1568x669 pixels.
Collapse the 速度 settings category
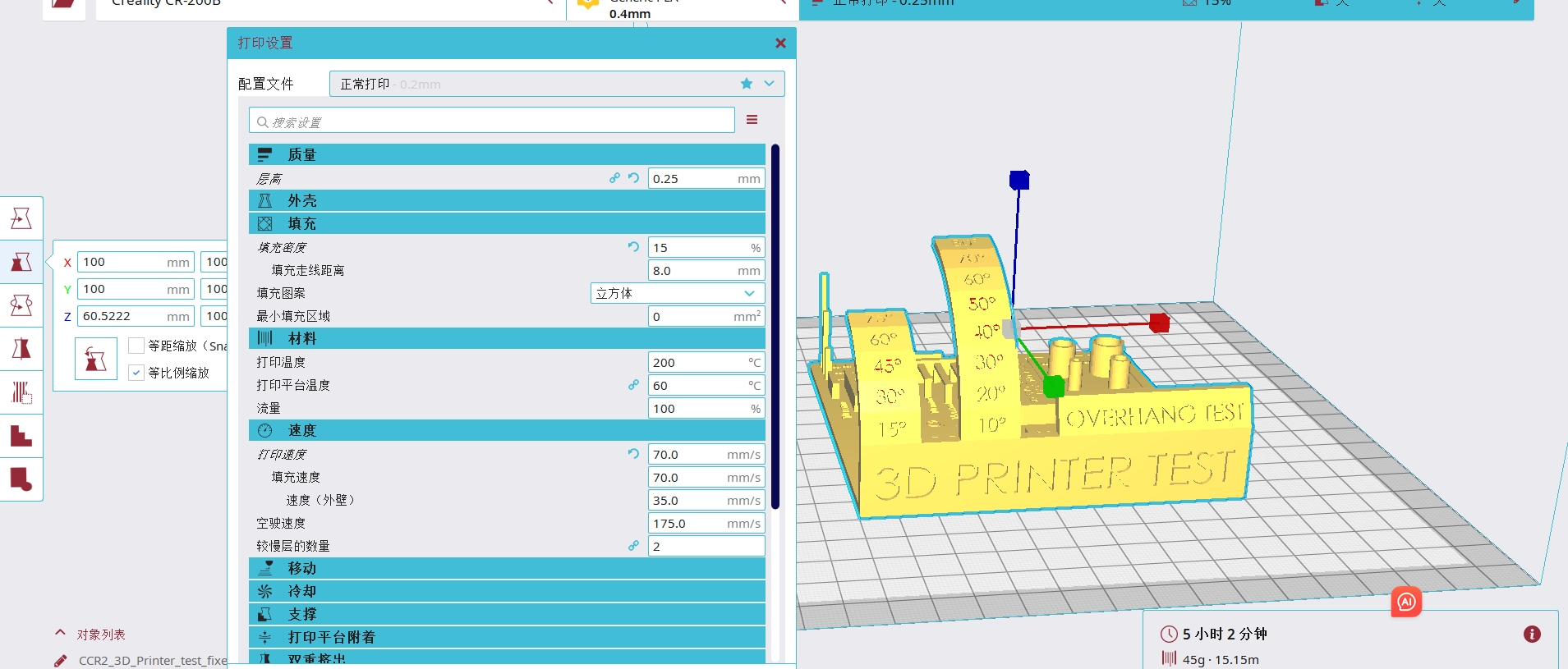[507, 430]
